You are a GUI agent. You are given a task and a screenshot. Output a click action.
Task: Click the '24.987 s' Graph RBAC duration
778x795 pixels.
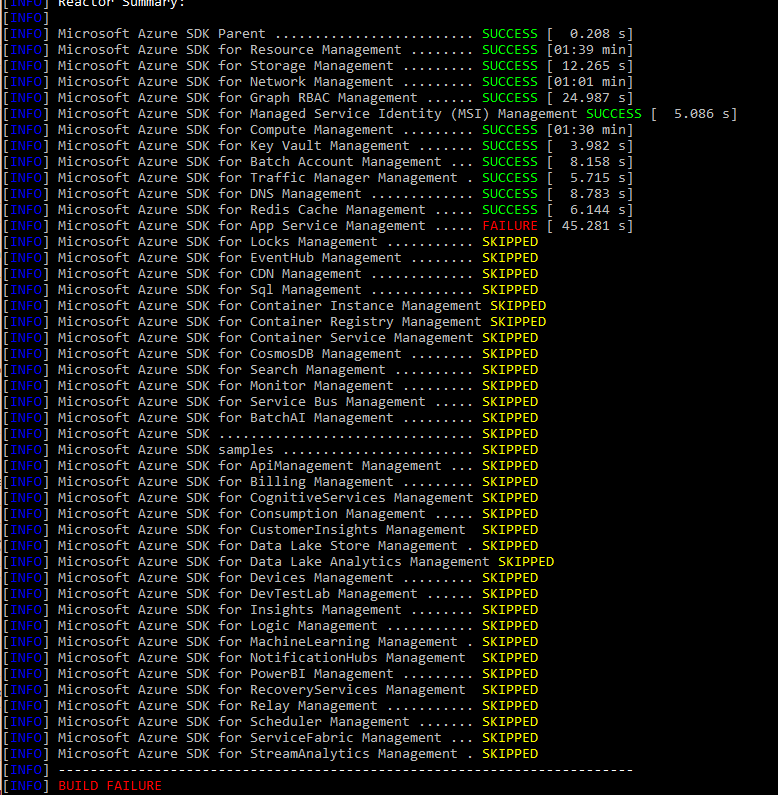(593, 98)
